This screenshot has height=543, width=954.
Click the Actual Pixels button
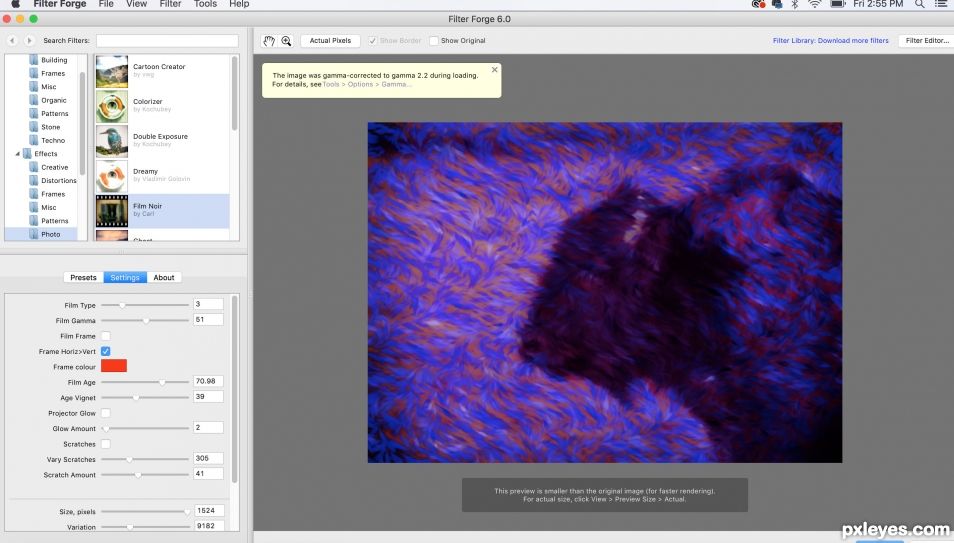pos(330,41)
